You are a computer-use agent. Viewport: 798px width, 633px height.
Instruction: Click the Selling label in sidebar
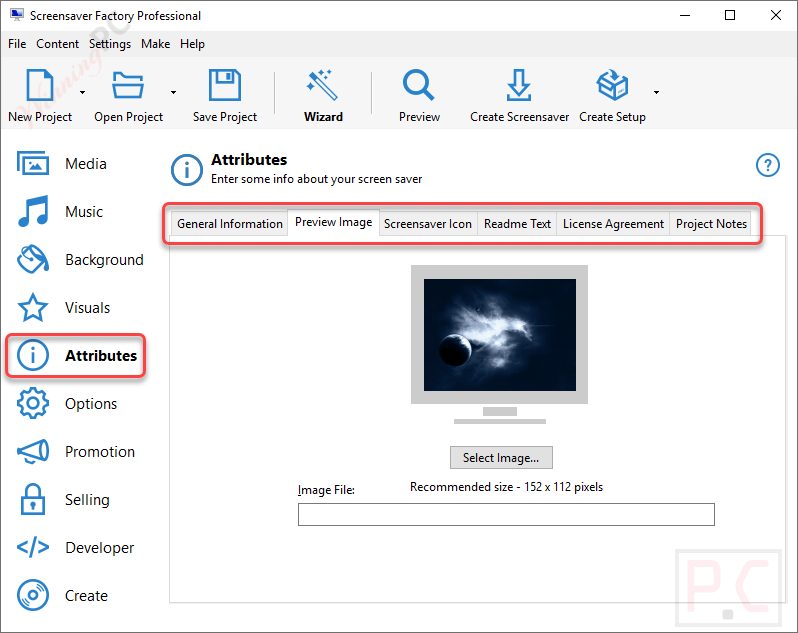click(x=87, y=500)
